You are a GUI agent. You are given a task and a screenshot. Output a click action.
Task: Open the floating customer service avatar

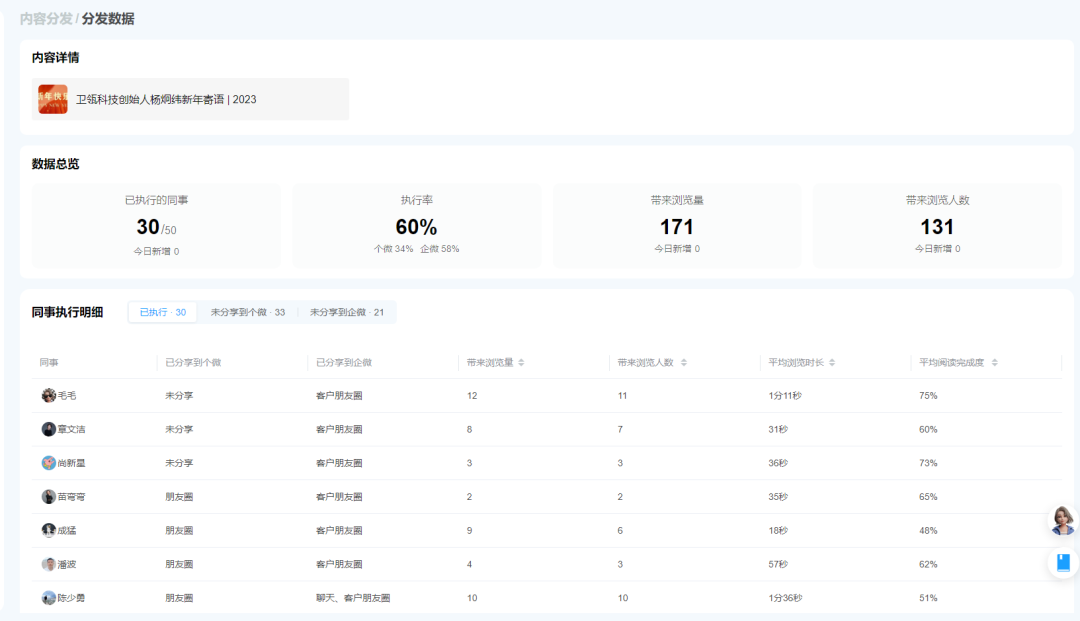pyautogui.click(x=1062, y=519)
